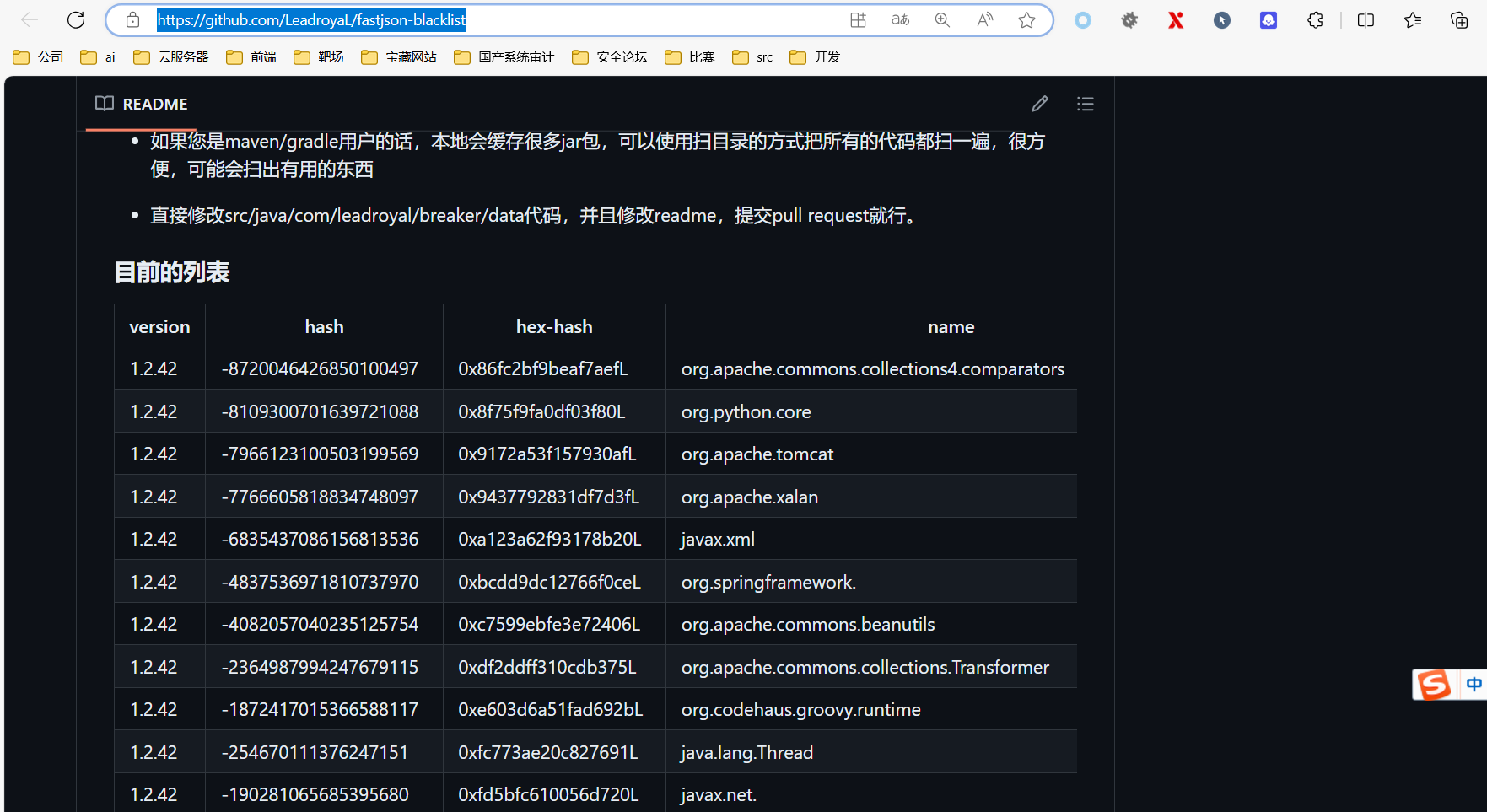
Task: Select the github.com URL in address bar
Action: pos(311,20)
